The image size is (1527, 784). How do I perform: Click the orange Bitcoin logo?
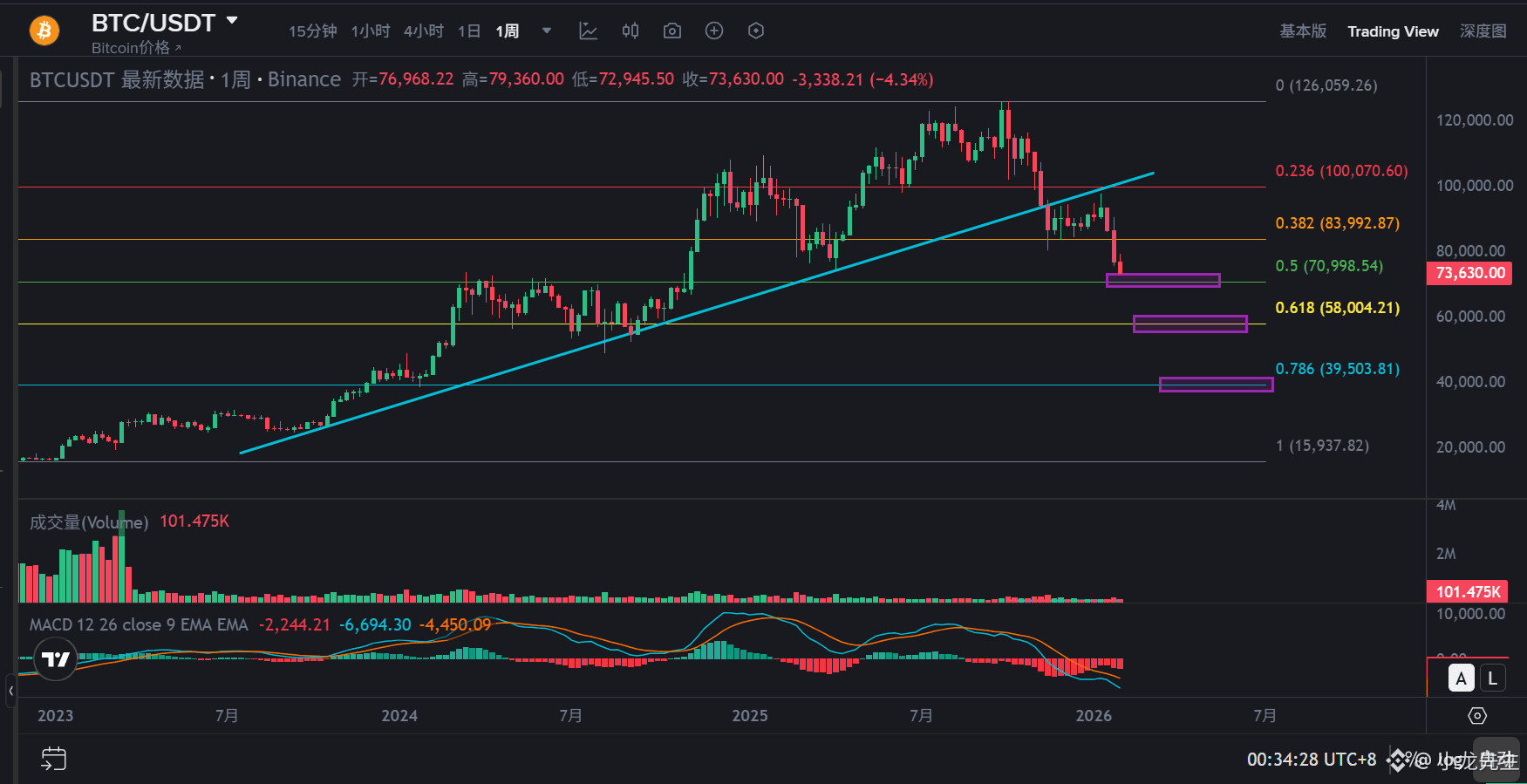point(44,31)
